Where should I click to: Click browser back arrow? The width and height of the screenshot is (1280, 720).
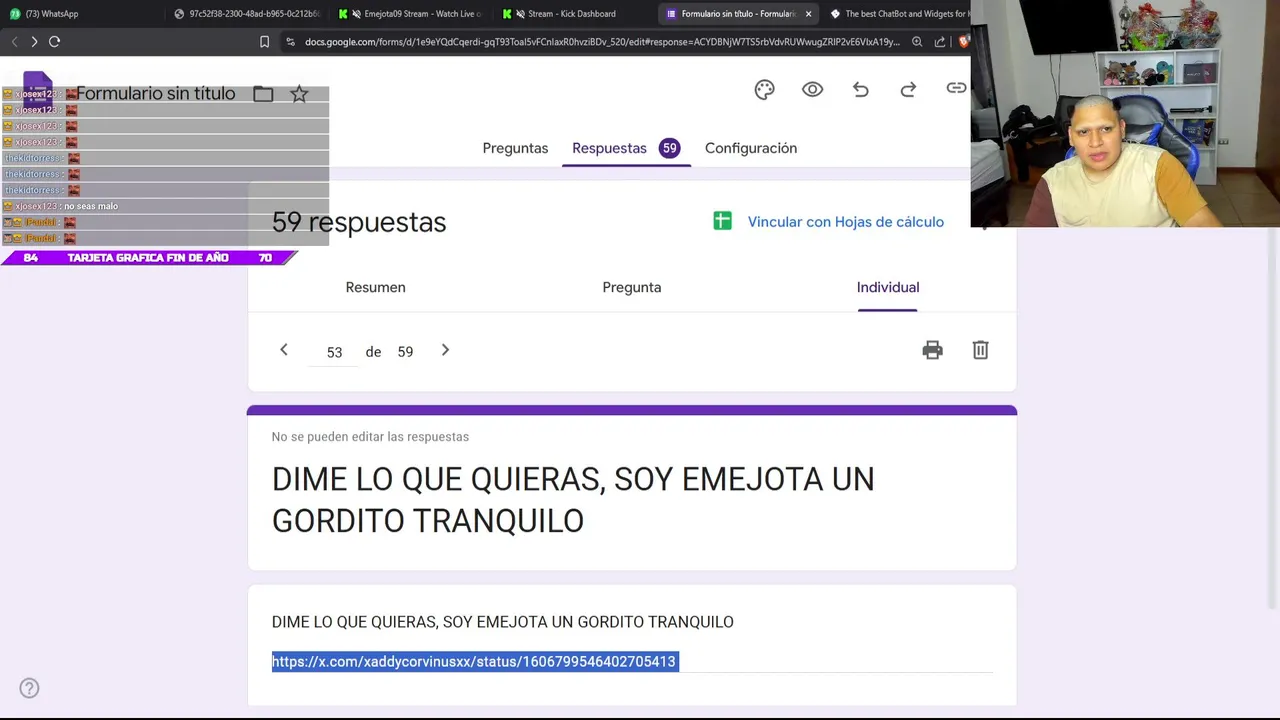(x=14, y=41)
